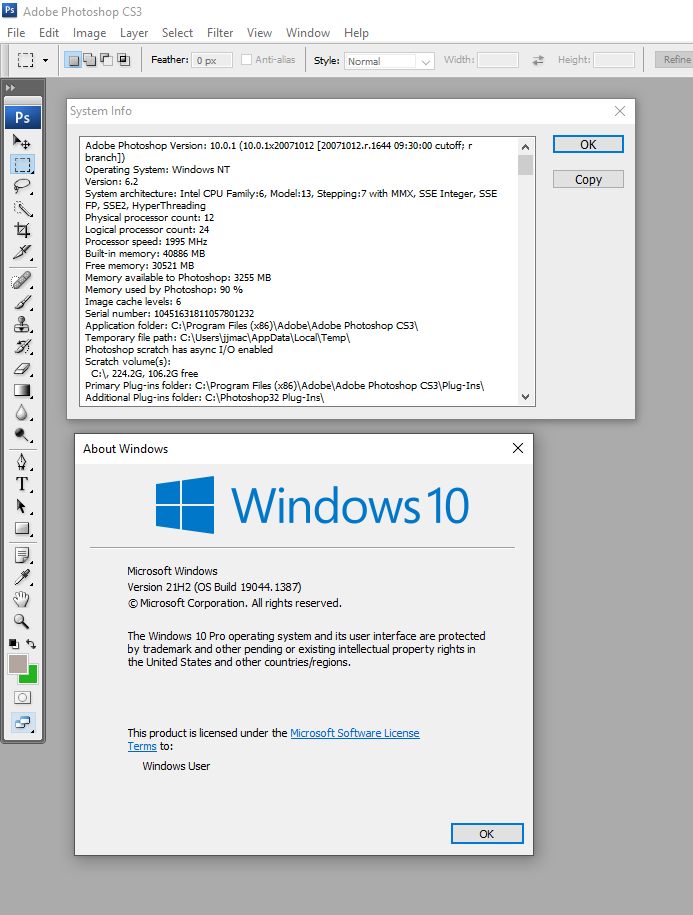This screenshot has width=693, height=915.
Task: Select the Clone Stamp tool
Action: [x=22, y=324]
